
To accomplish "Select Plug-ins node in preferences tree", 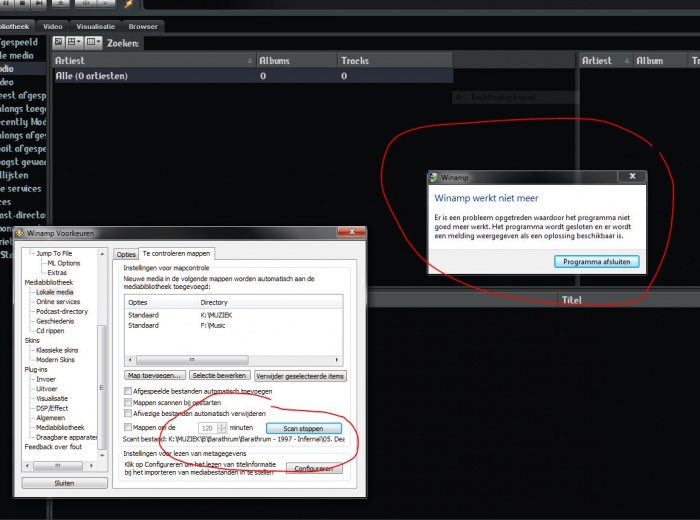I will [x=36, y=369].
